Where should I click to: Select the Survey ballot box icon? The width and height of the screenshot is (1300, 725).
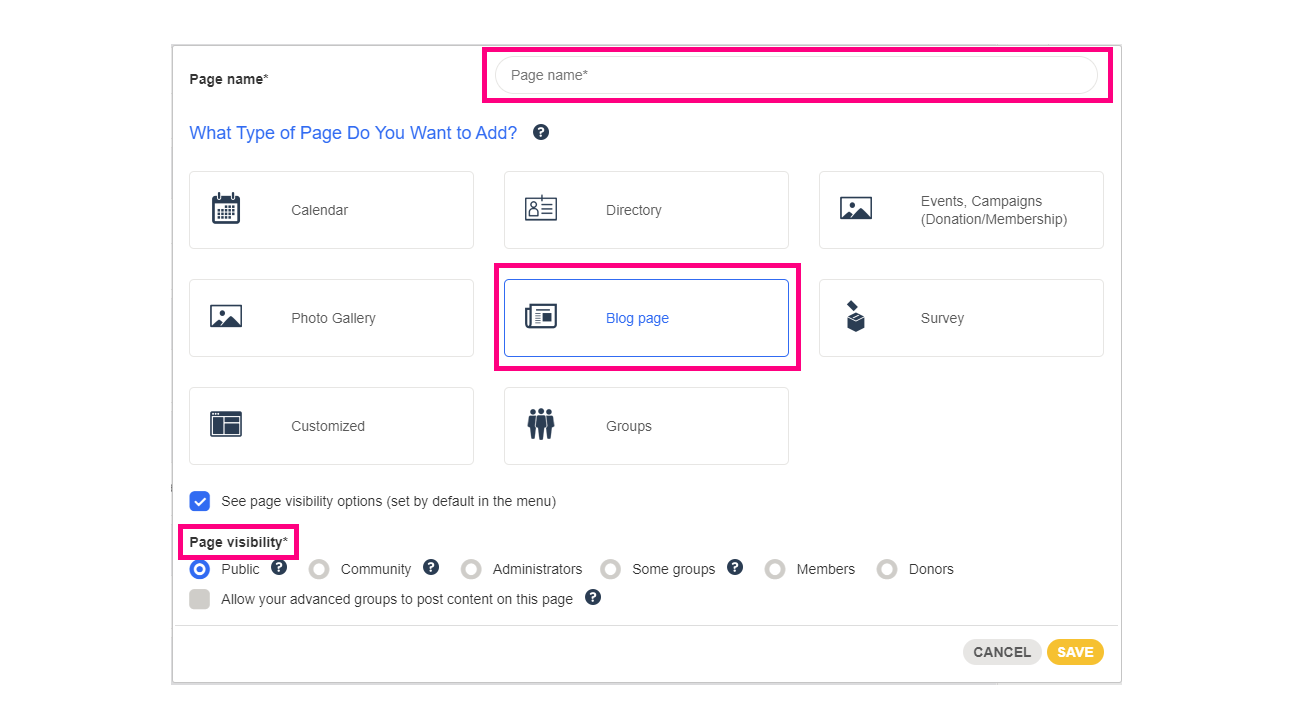tap(855, 317)
